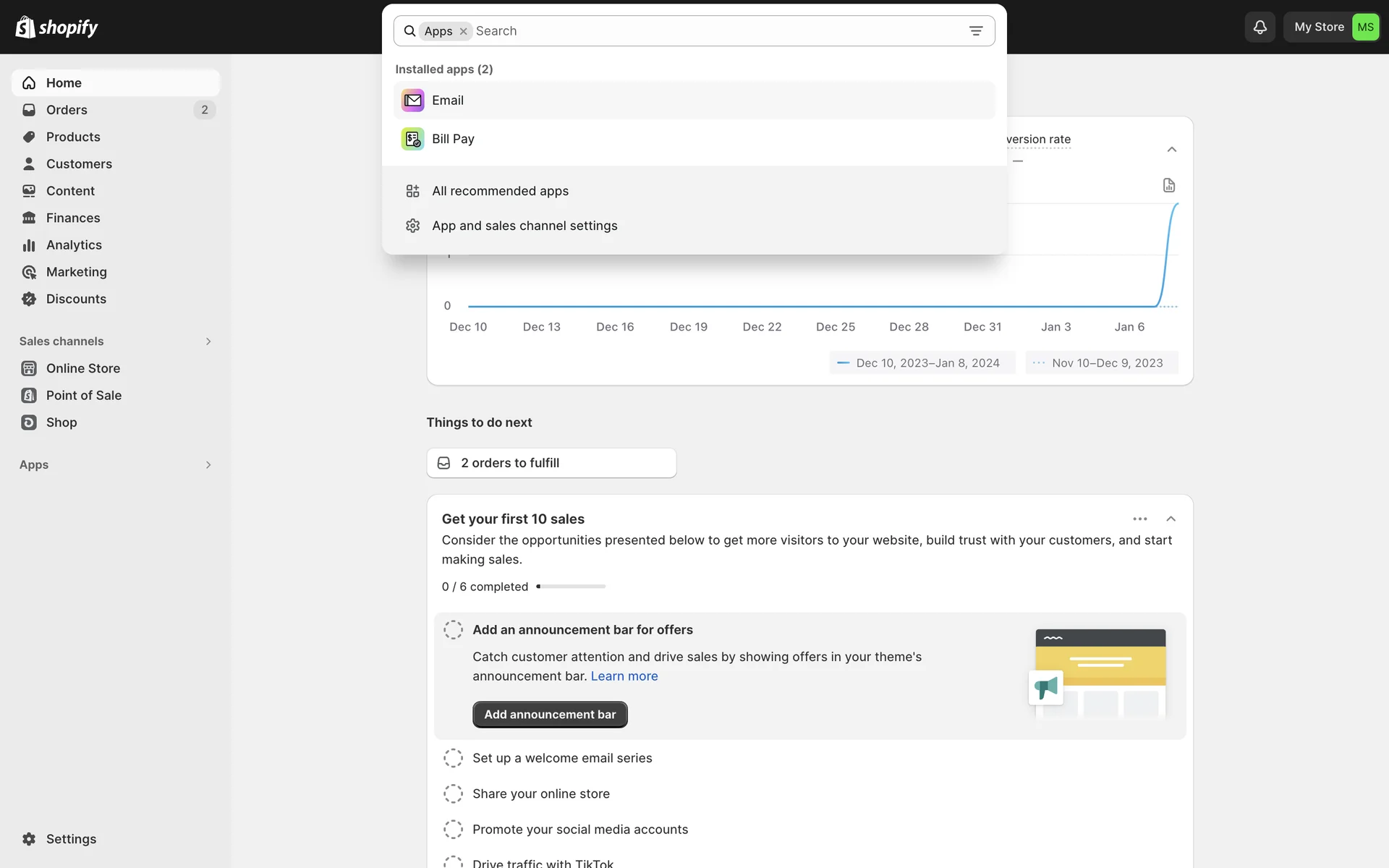1389x868 pixels.
Task: Expand the Sales channels section
Action: [208, 341]
